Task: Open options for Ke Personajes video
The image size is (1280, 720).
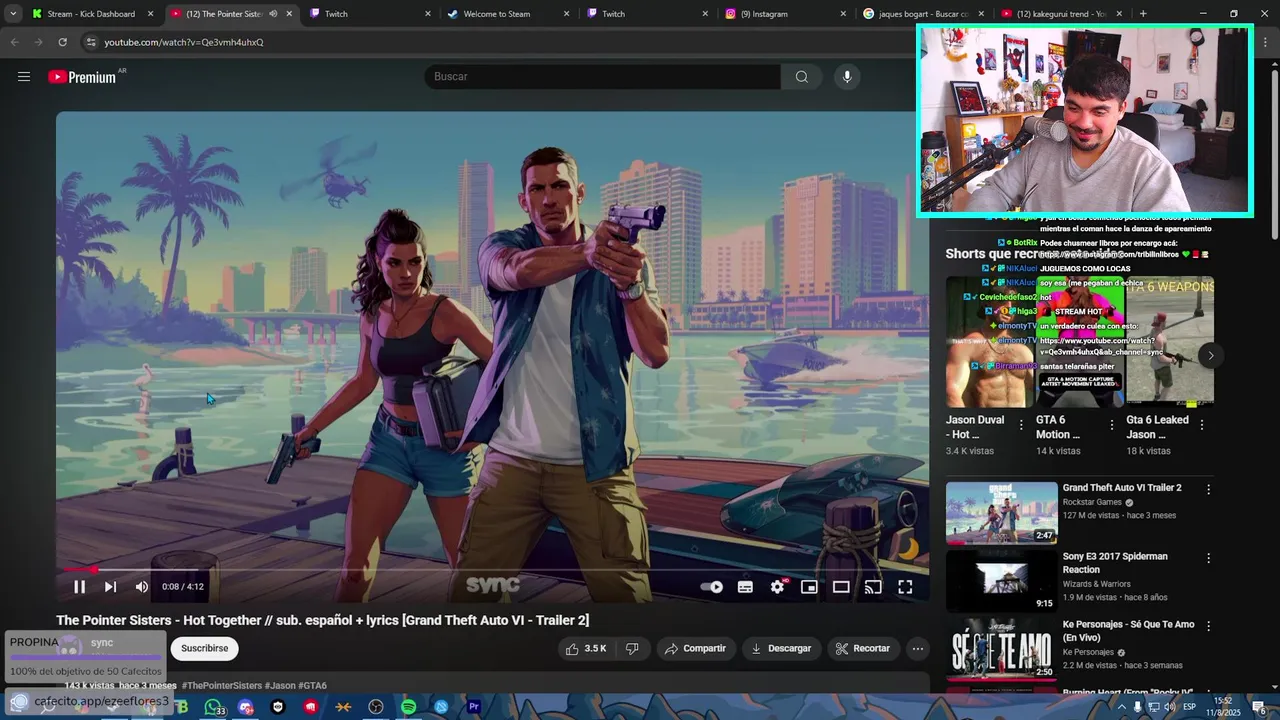Action: tap(1208, 626)
